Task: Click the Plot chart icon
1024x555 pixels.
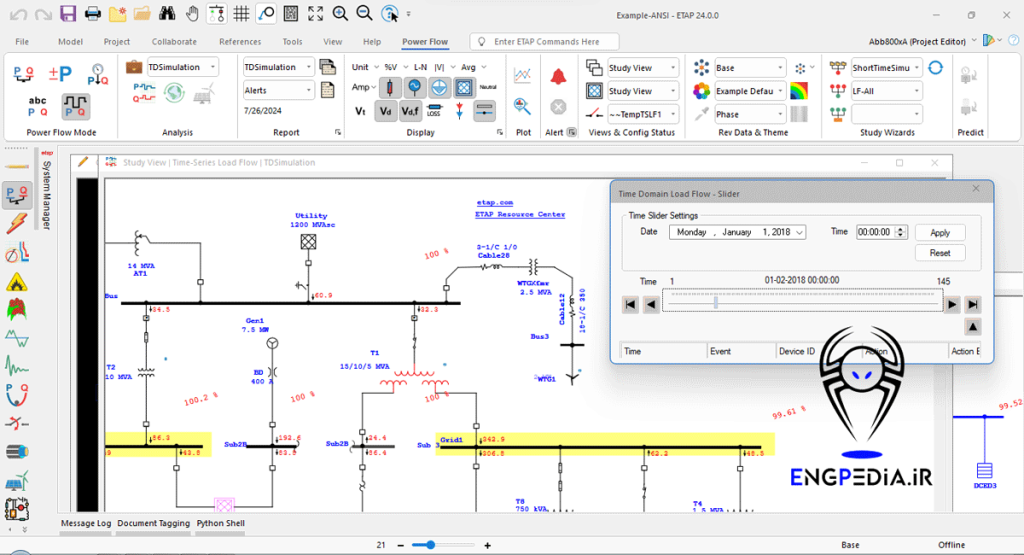Action: click(523, 76)
